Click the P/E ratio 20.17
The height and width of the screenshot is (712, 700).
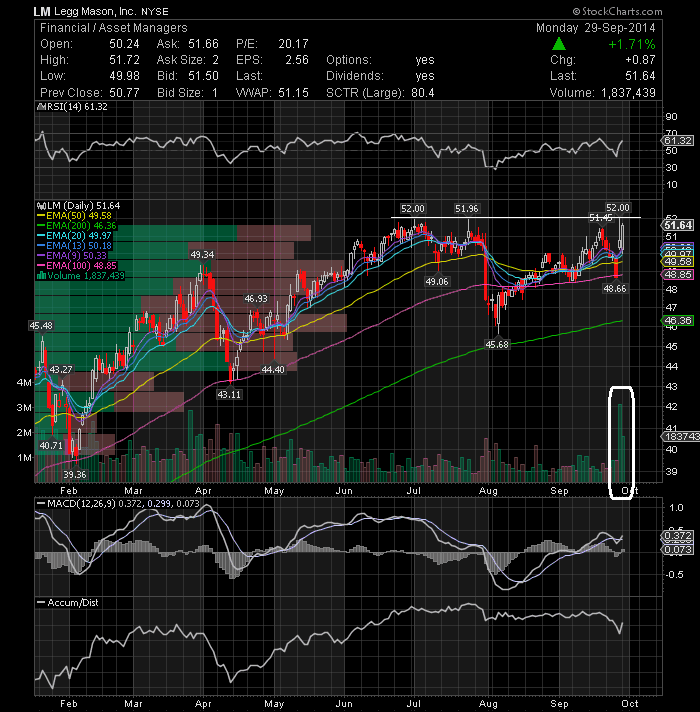click(293, 44)
